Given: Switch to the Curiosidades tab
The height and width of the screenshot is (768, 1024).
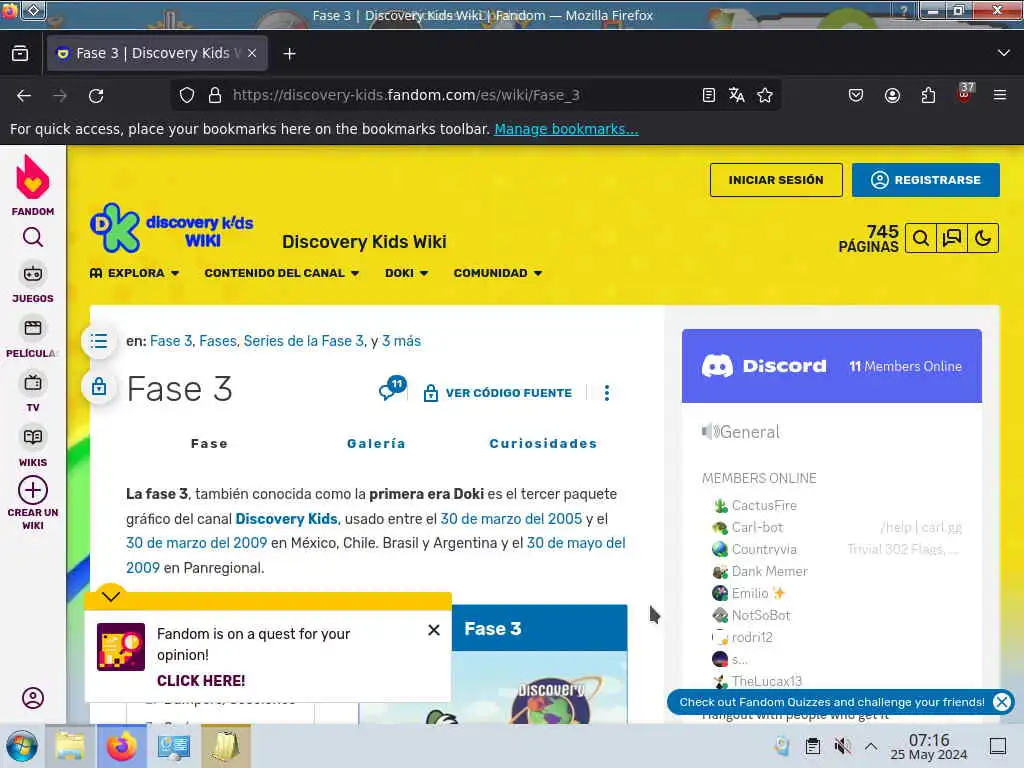Looking at the screenshot, I should point(543,443).
